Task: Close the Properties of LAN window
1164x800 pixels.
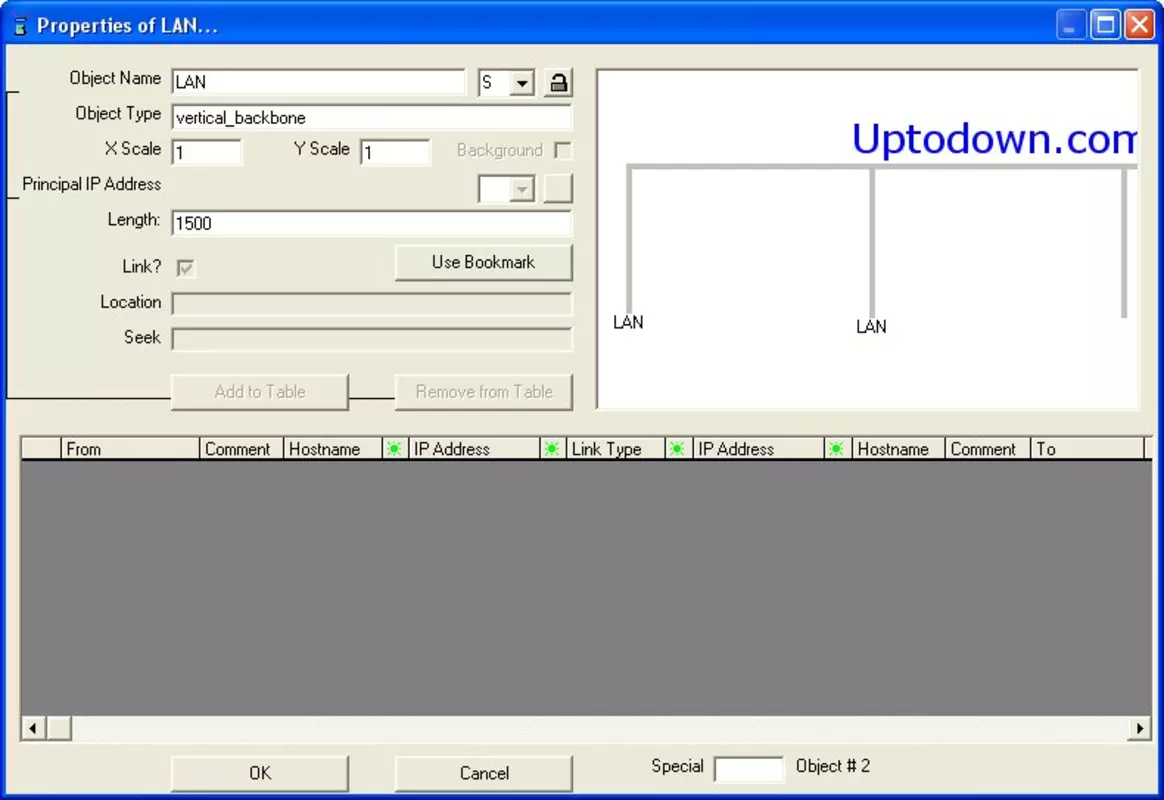Action: tap(1139, 25)
